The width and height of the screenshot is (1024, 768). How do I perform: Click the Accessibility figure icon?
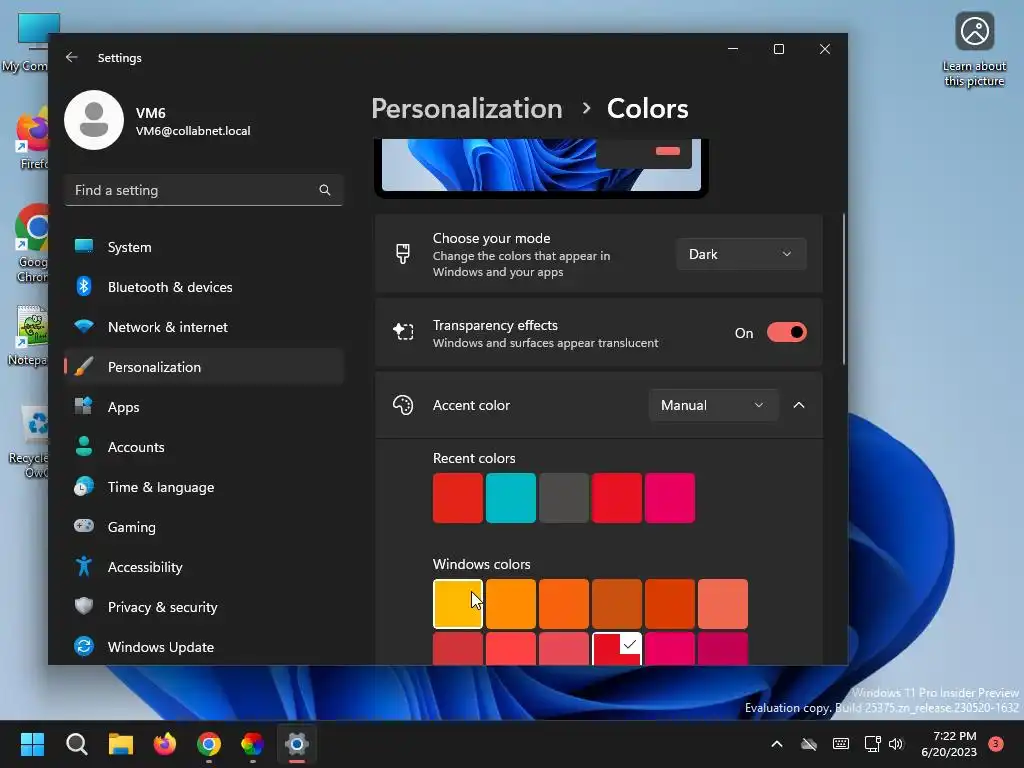pos(84,566)
